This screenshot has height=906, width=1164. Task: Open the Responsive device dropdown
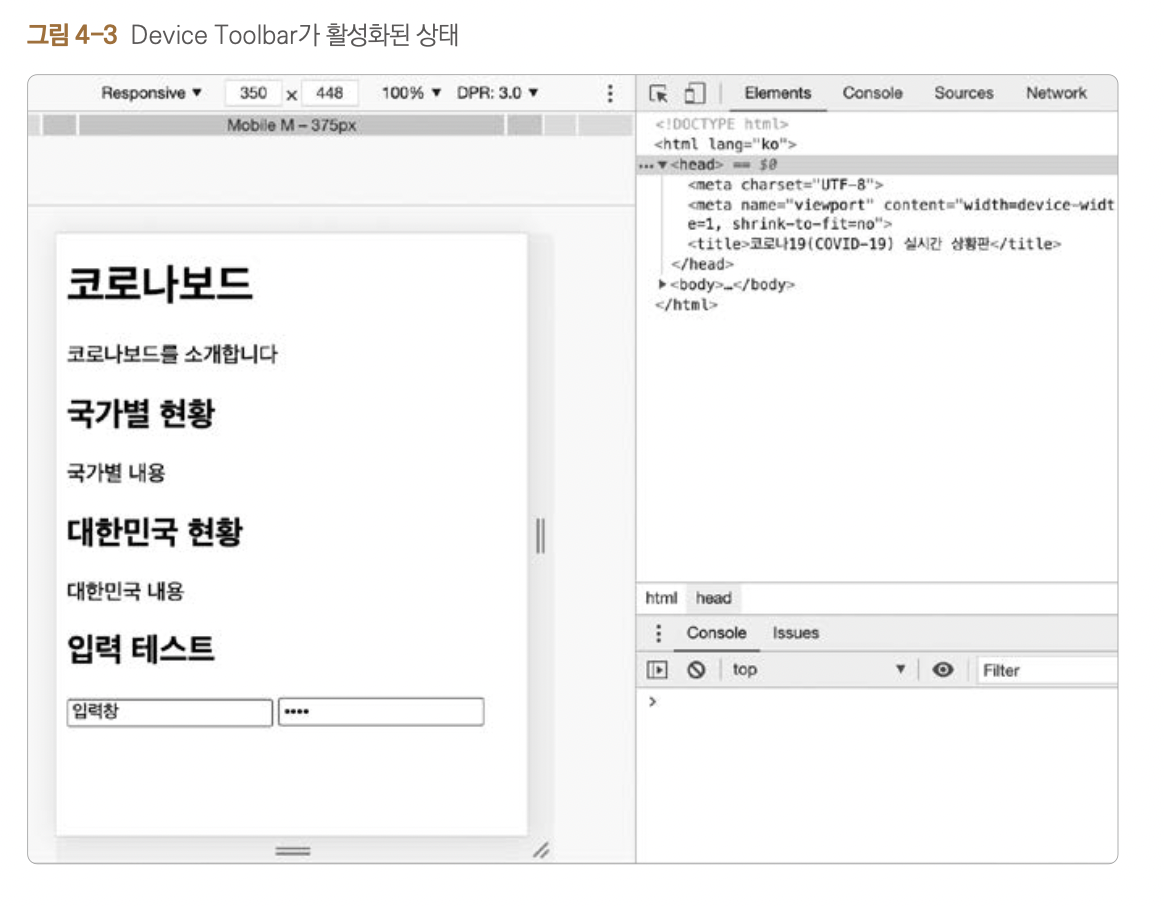point(151,94)
